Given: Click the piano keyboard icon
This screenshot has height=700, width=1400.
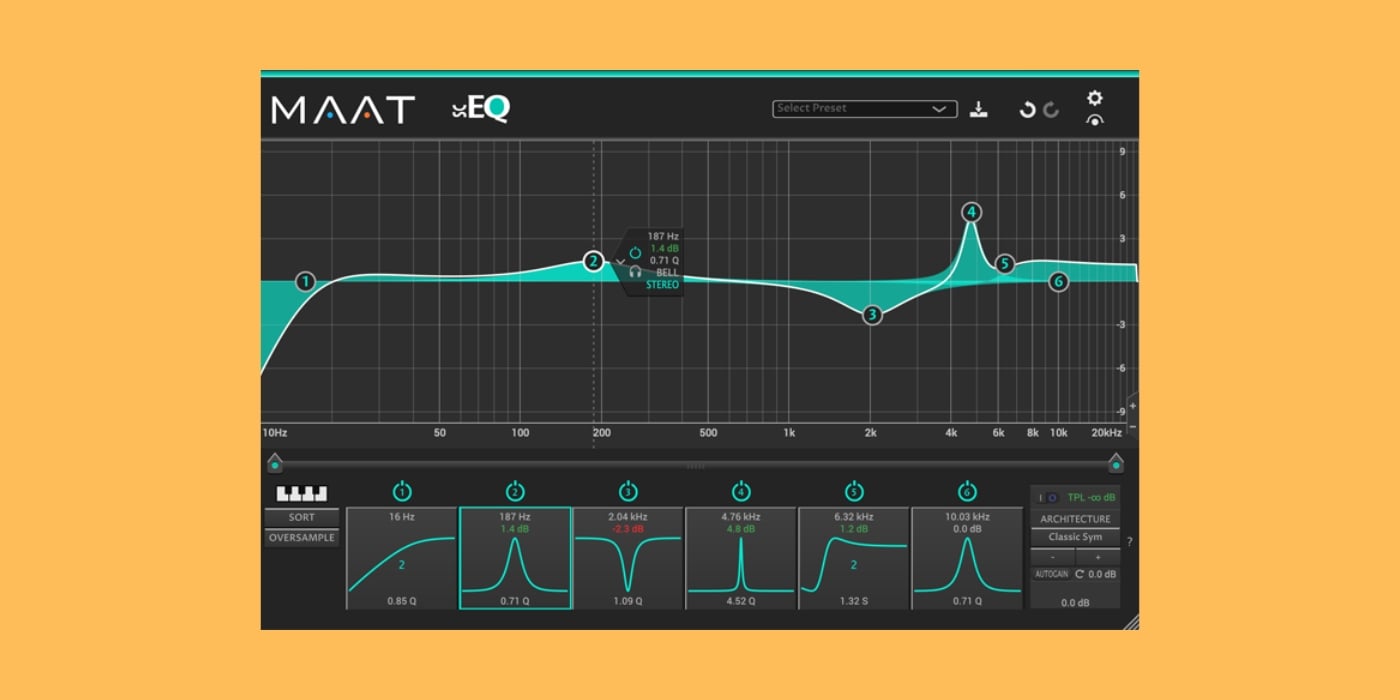Looking at the screenshot, I should pyautogui.click(x=301, y=494).
